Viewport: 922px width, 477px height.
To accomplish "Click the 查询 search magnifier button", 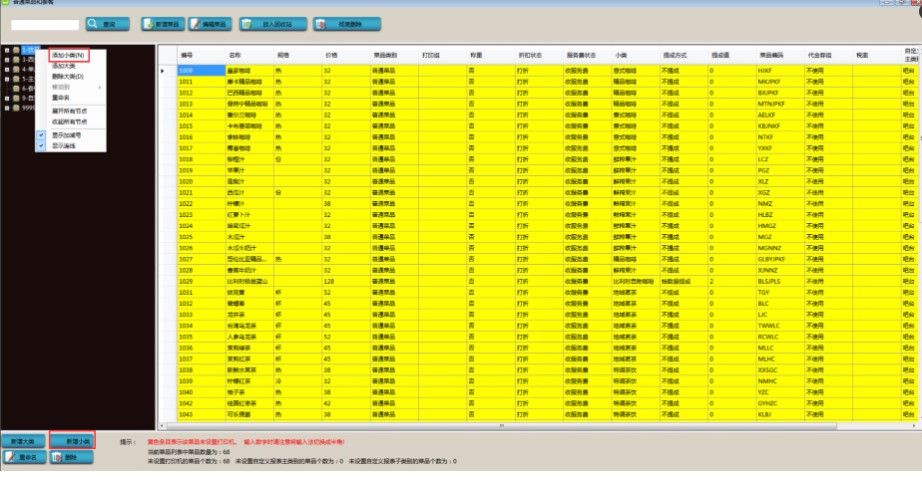I will click(107, 23).
